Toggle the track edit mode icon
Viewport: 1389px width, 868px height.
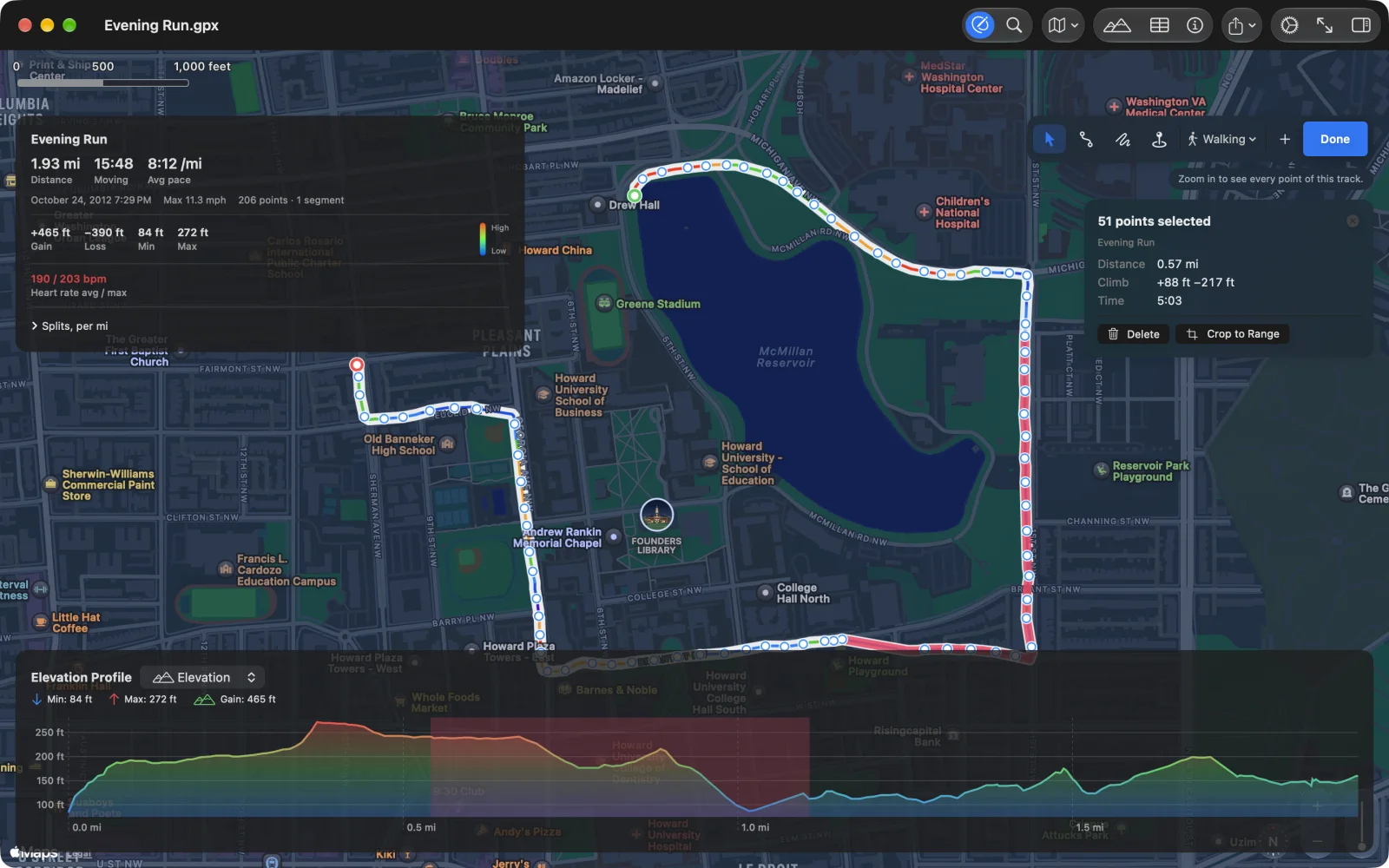coord(980,25)
